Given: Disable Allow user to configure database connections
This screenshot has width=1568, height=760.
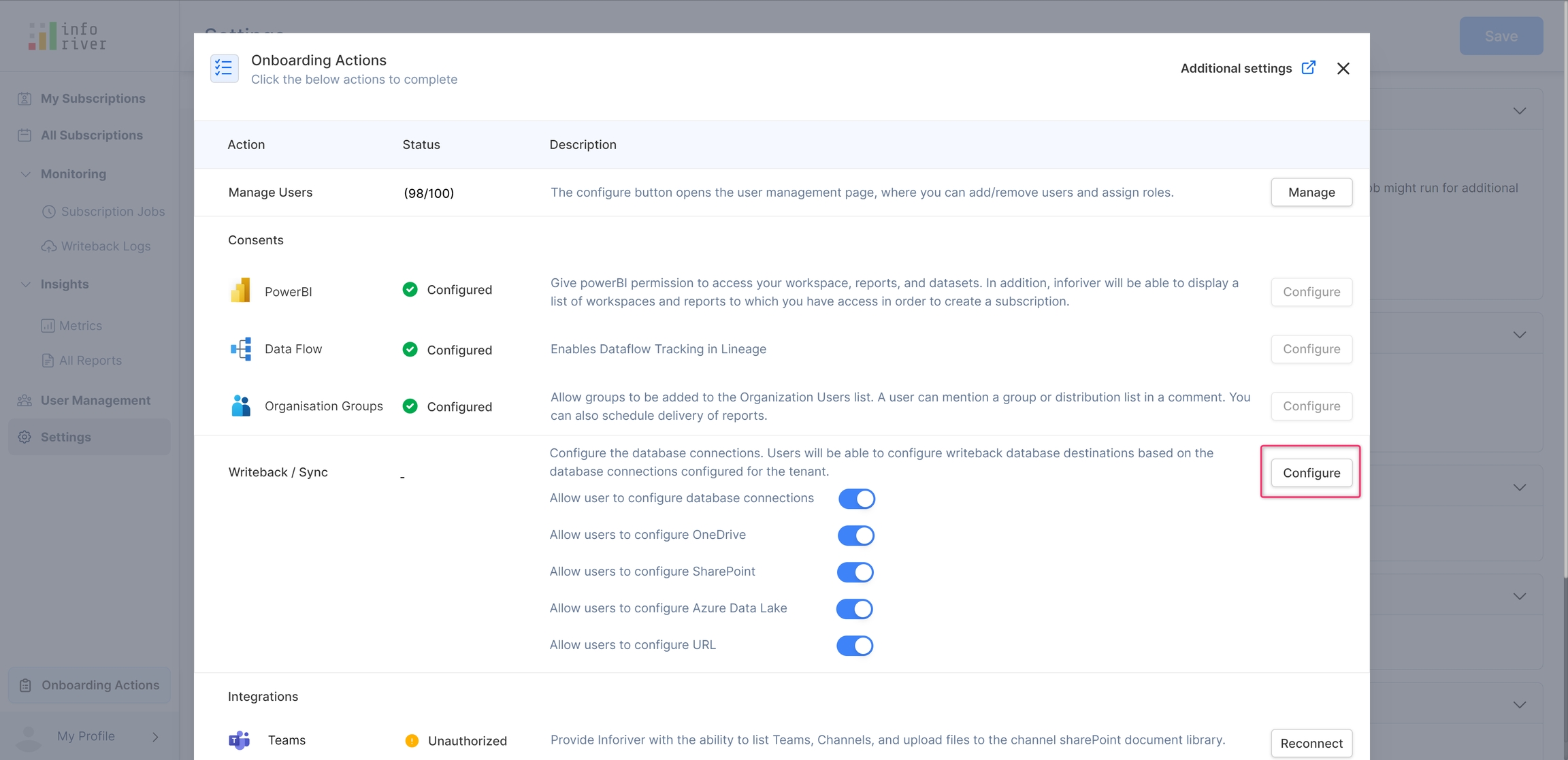Looking at the screenshot, I should tap(856, 499).
